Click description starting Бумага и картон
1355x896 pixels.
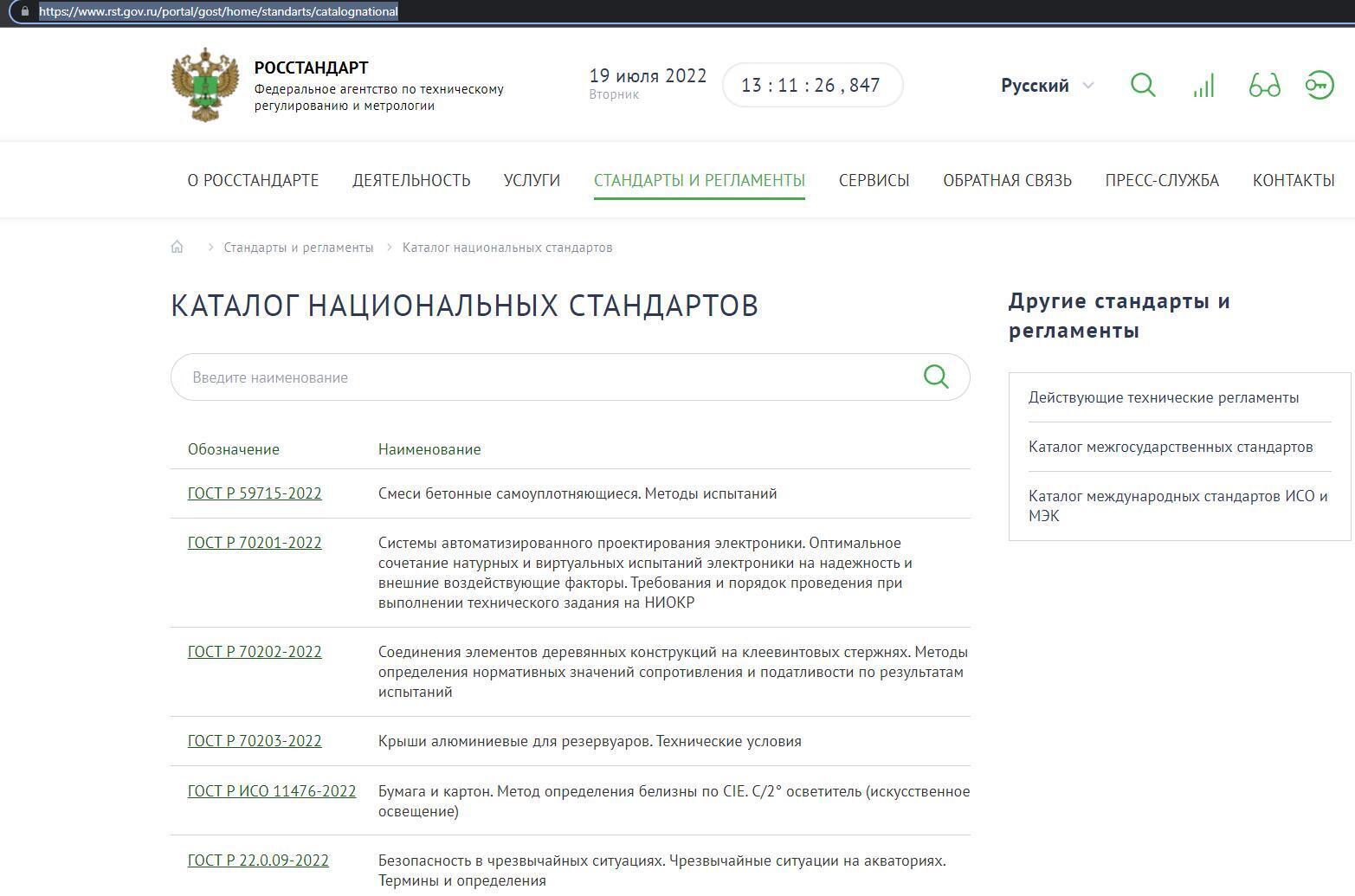point(674,801)
